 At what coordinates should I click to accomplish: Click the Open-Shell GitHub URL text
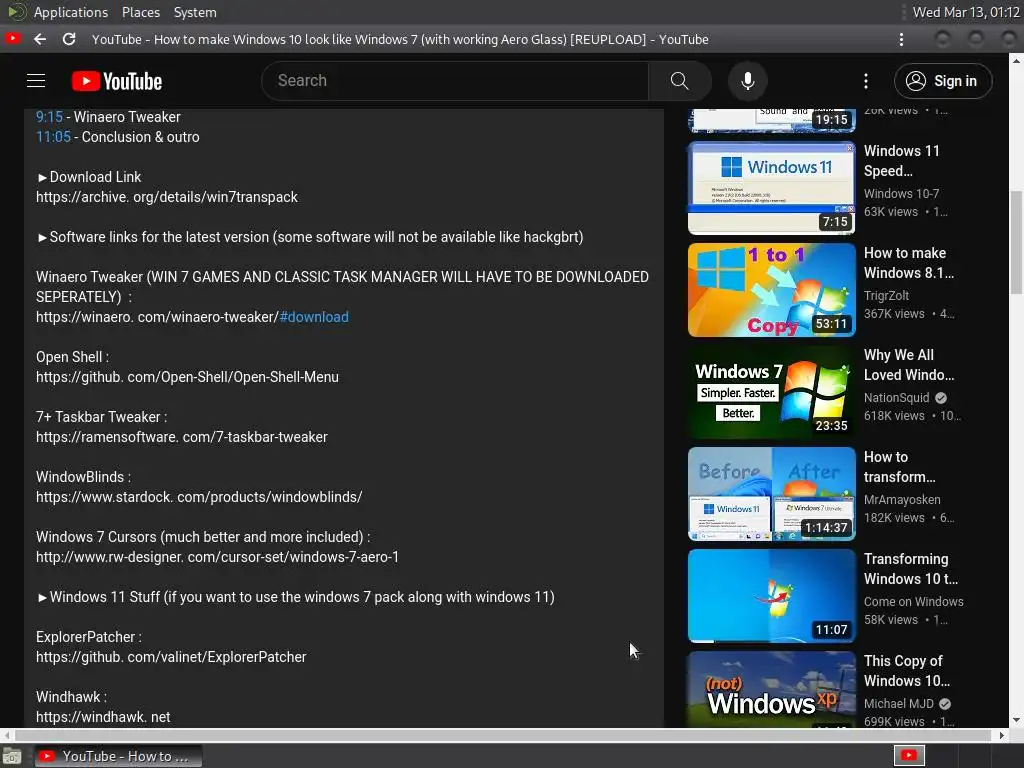pos(187,377)
